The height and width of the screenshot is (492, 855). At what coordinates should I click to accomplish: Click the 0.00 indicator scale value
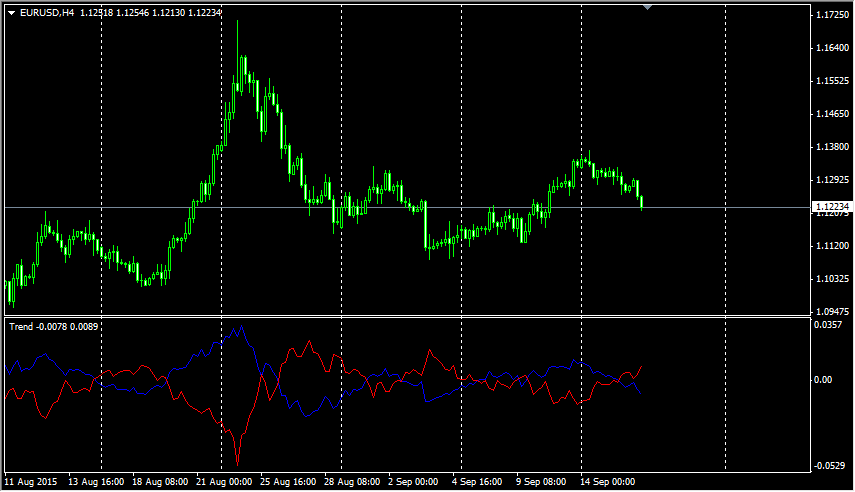point(823,380)
